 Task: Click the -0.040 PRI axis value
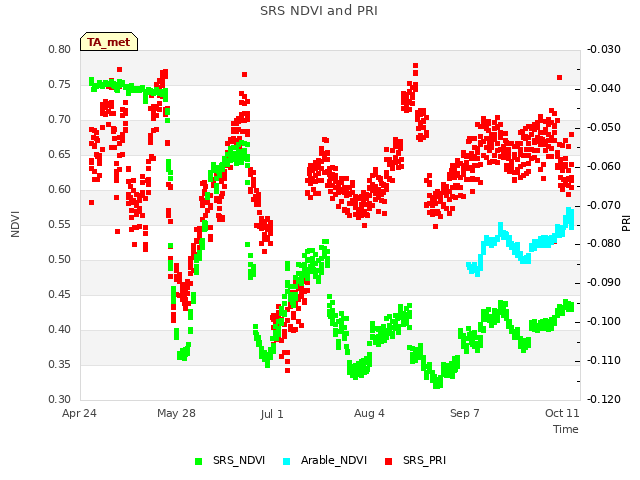click(x=604, y=88)
